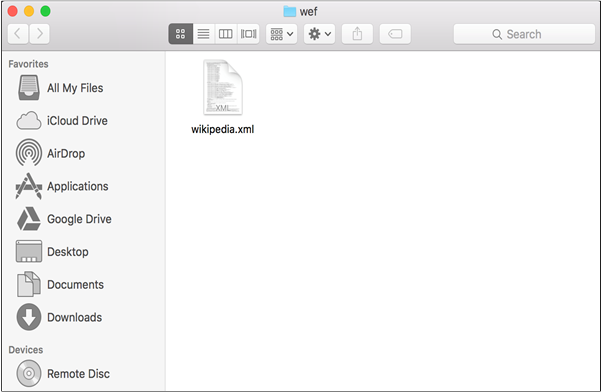This screenshot has width=602, height=392.
Task: Switch to icon view
Action: click(180, 34)
